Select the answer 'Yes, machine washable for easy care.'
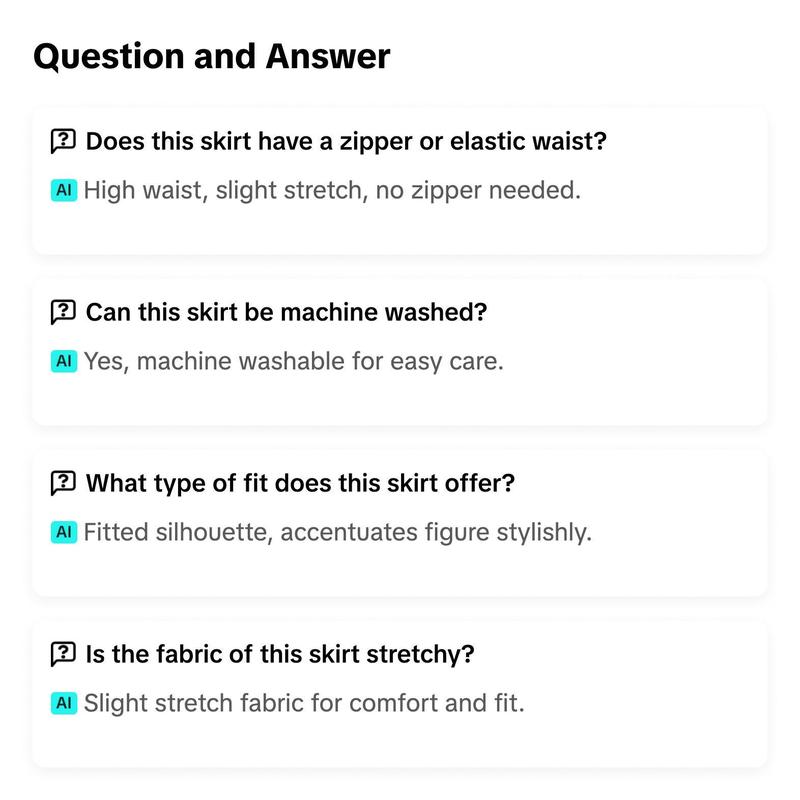This screenshot has width=800, height=800. click(293, 361)
